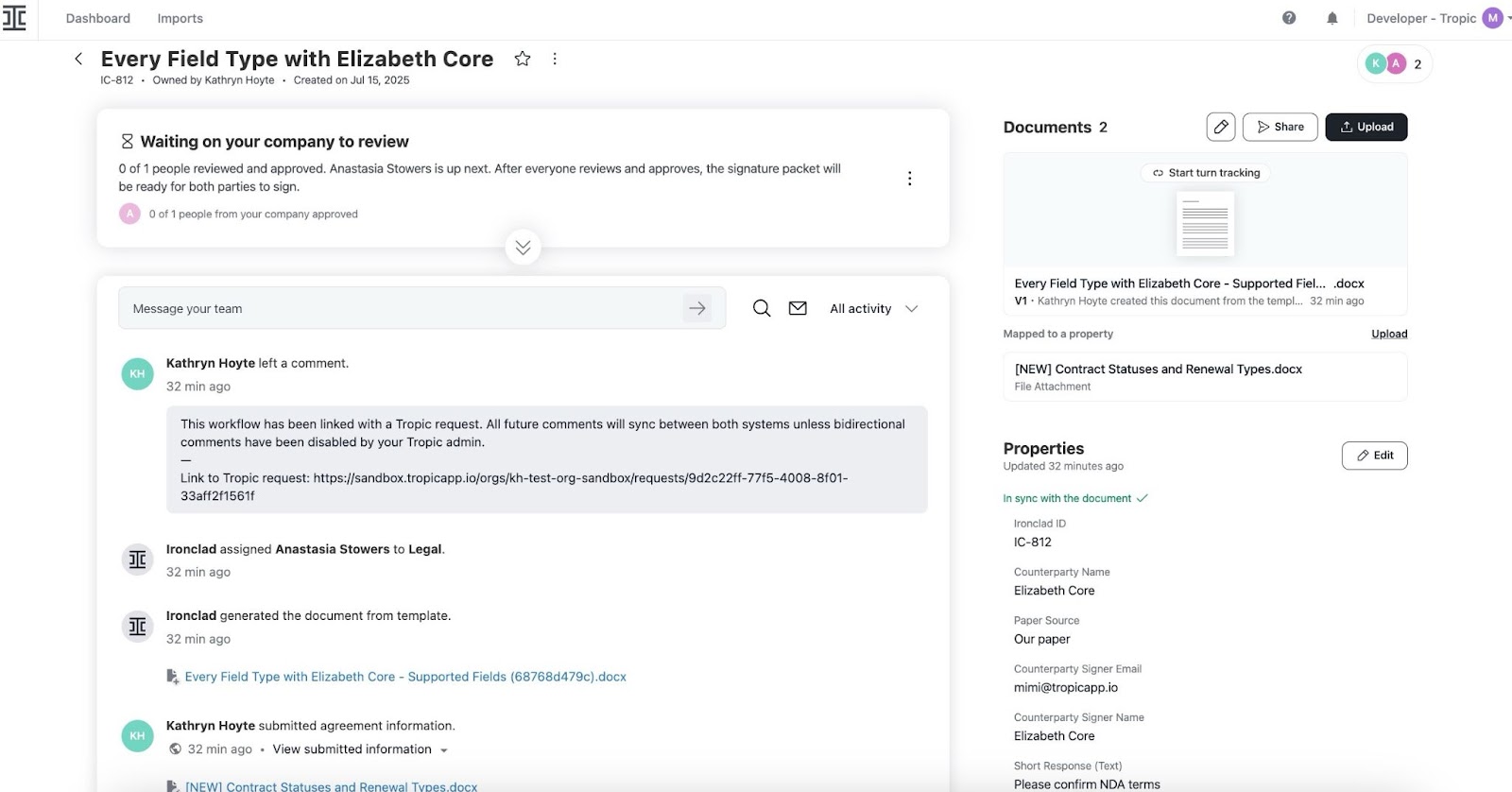Viewport: 1512px width, 792px height.
Task: Open the notifications bell
Action: (x=1332, y=18)
